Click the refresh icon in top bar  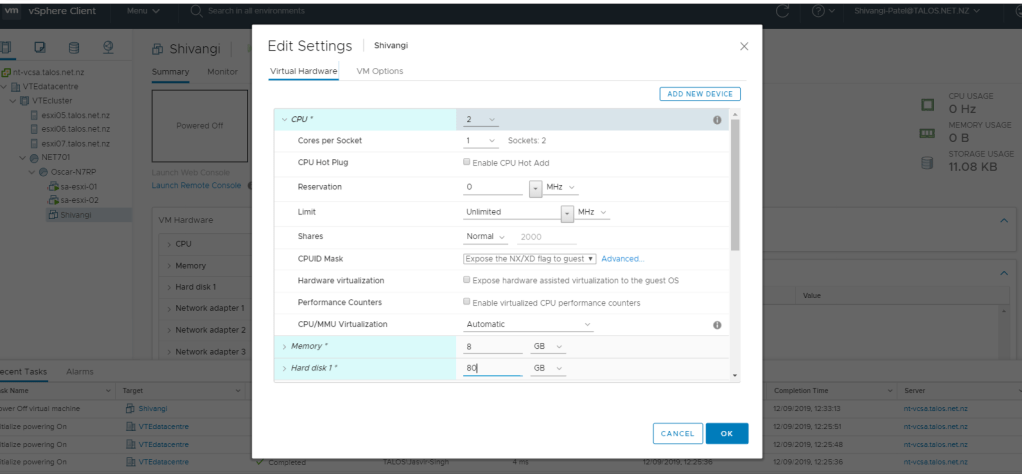click(783, 11)
